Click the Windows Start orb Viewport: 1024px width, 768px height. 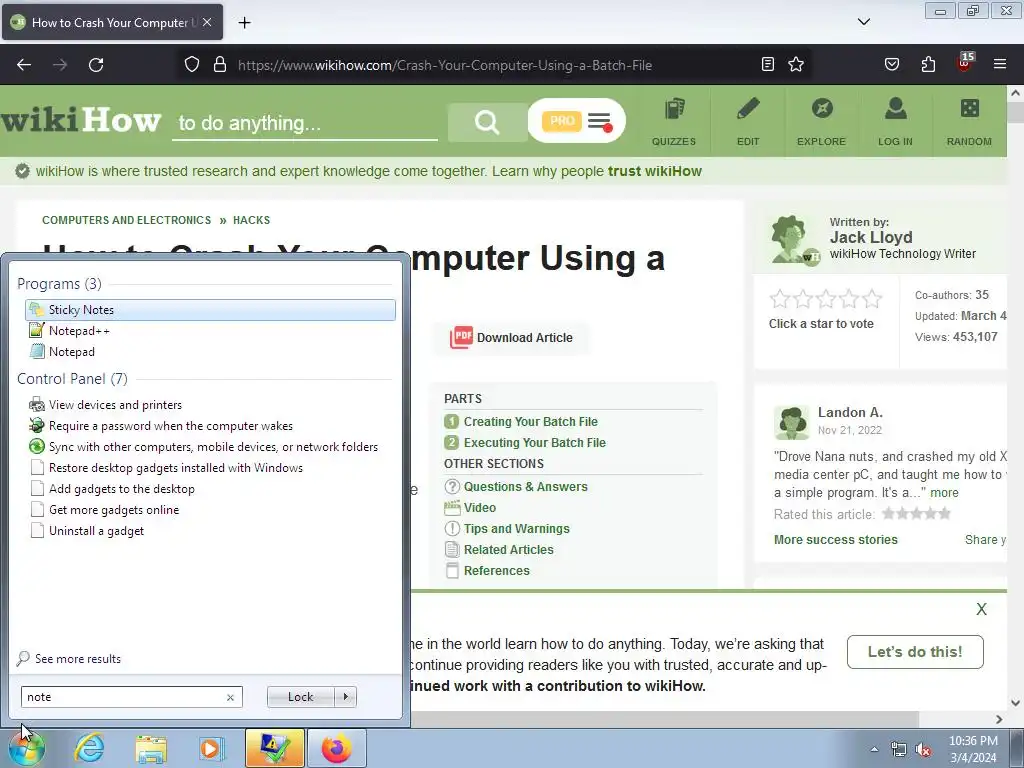pos(27,748)
